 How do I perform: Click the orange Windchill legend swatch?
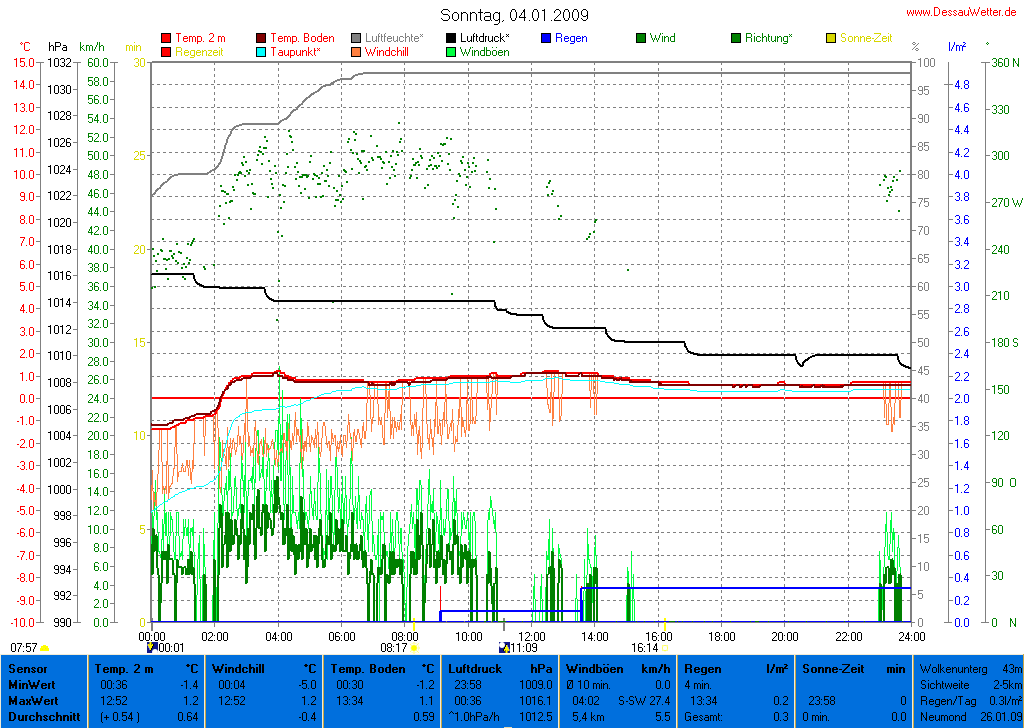(356, 52)
